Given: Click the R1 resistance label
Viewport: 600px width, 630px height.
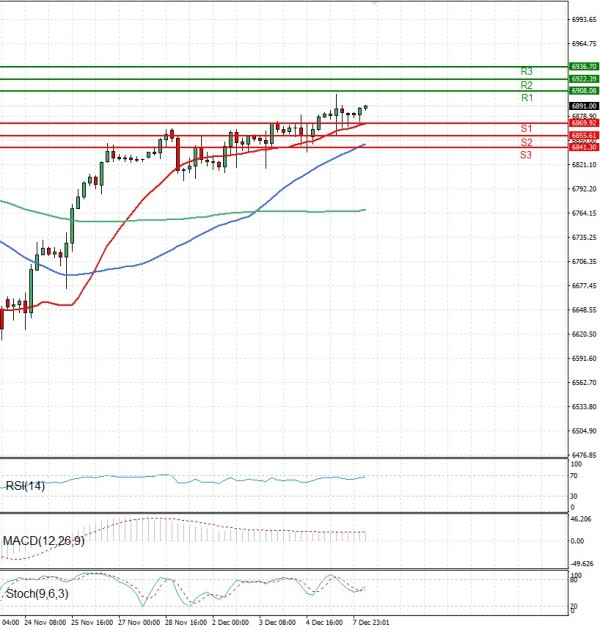Looking at the screenshot, I should click(x=526, y=99).
